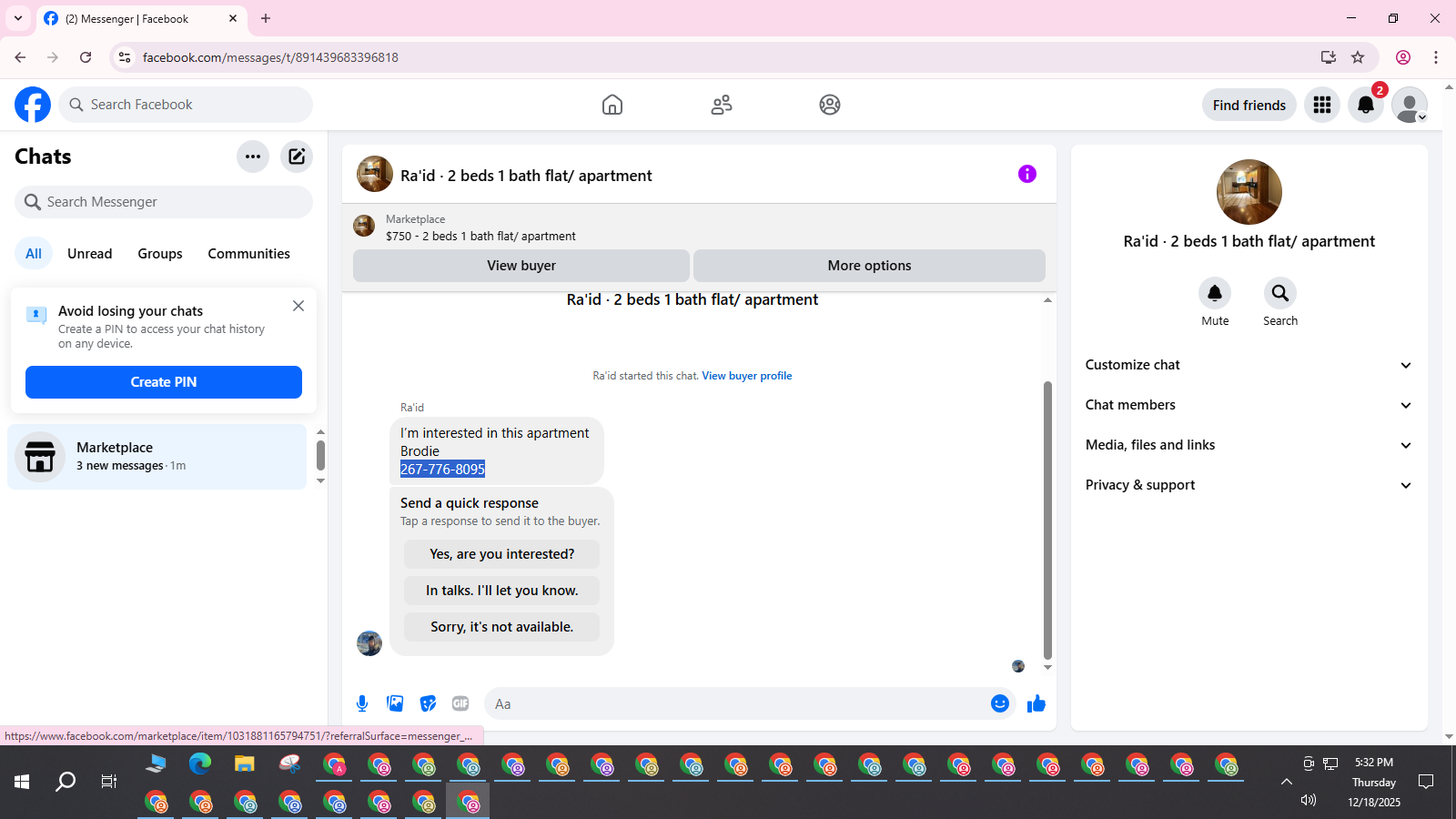Expand the Customize chat section

(x=1249, y=365)
